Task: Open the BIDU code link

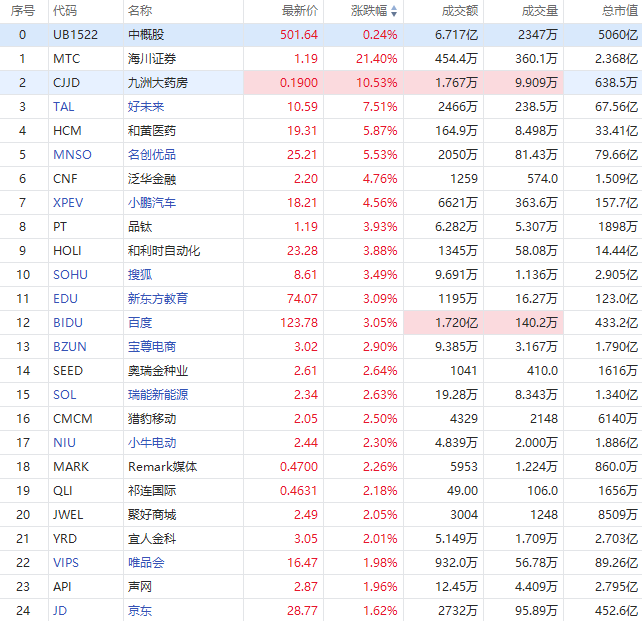Action: click(68, 323)
